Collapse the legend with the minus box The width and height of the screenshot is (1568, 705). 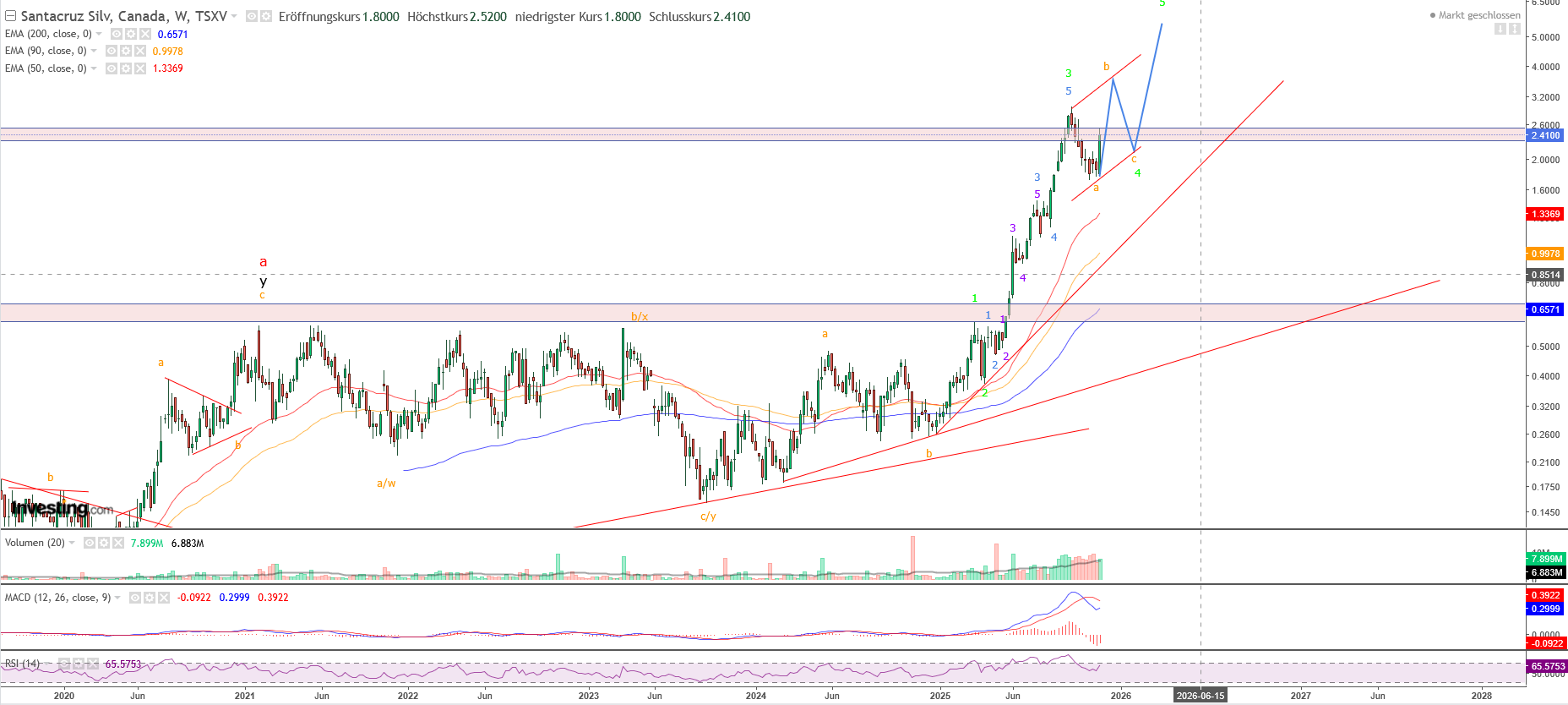pos(10,16)
